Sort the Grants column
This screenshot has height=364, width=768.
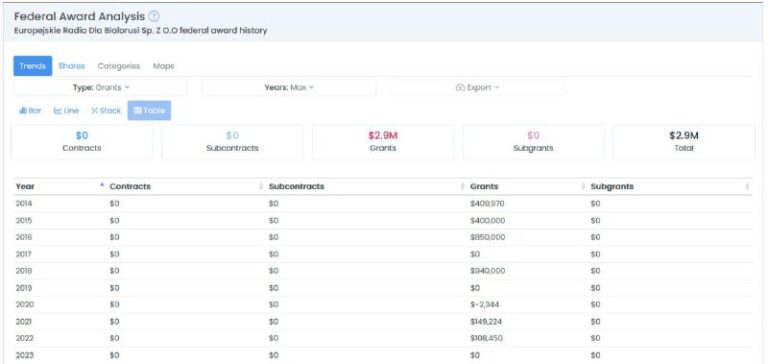(x=583, y=187)
